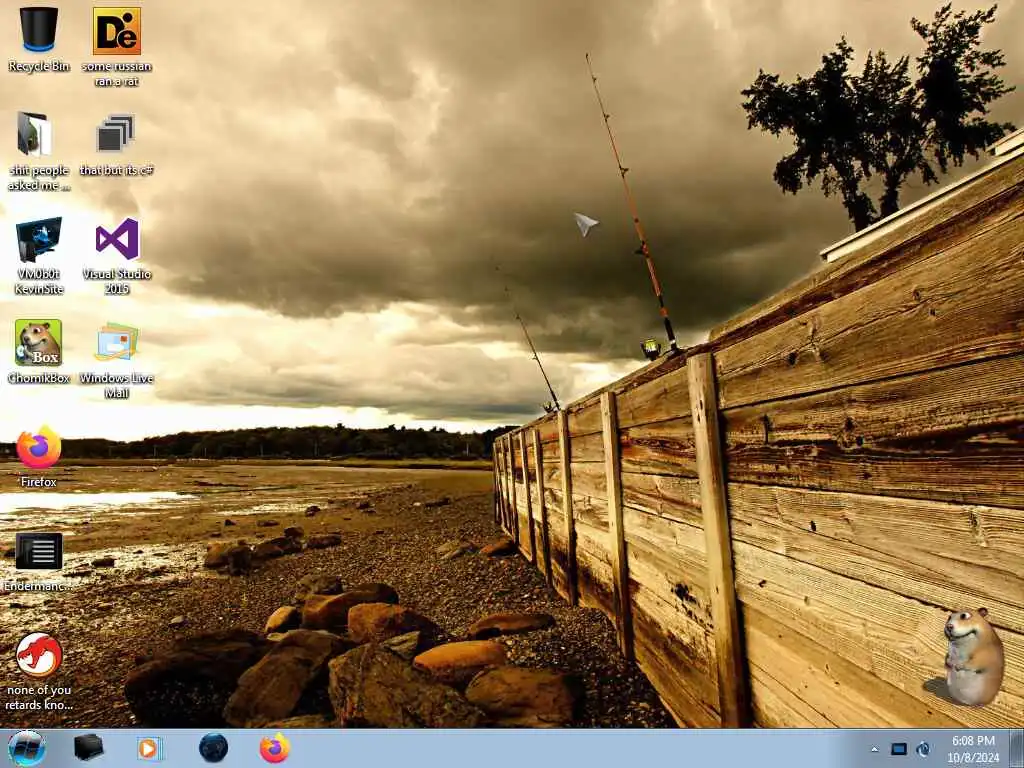Click the blue swirl tray icon
The height and width of the screenshot is (768, 1024).
[x=923, y=749]
